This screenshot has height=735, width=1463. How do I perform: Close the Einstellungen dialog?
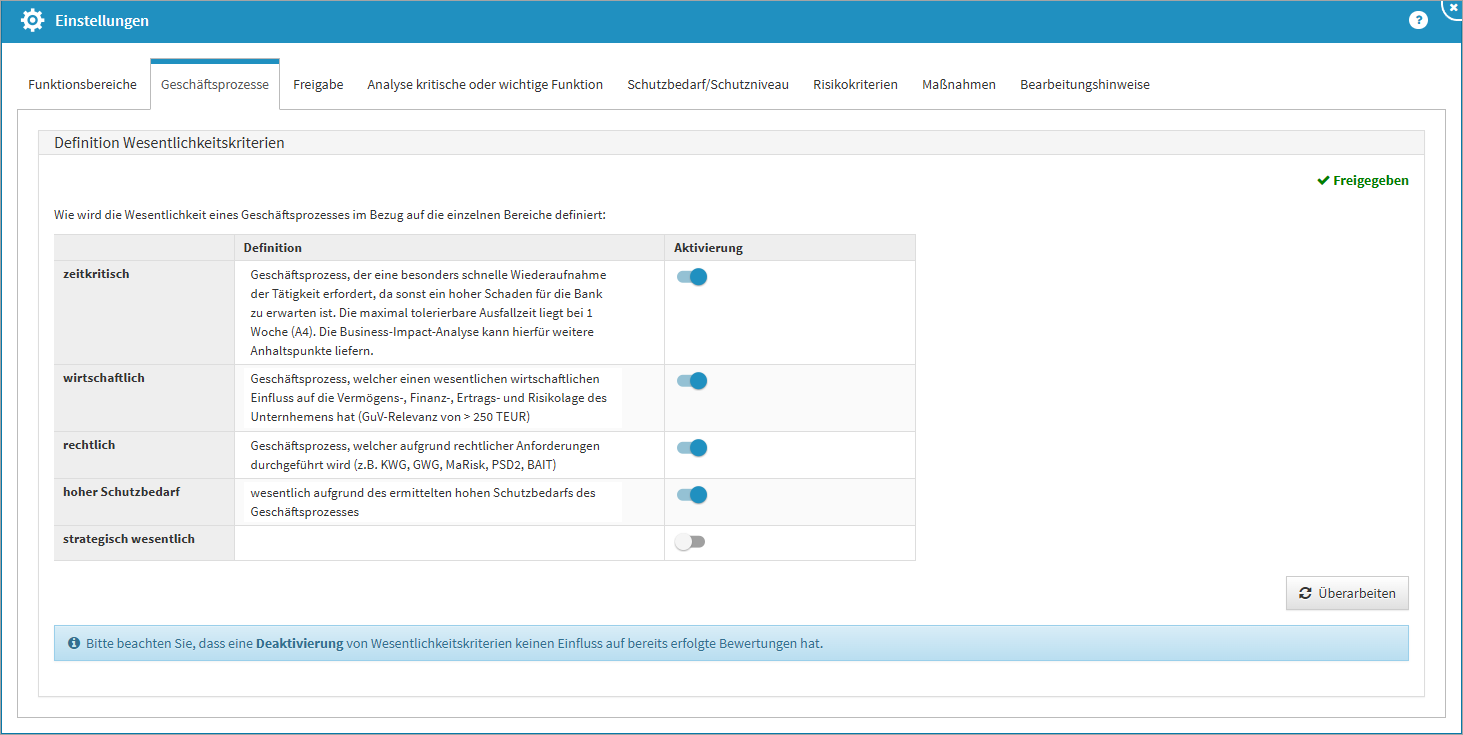click(1453, 6)
